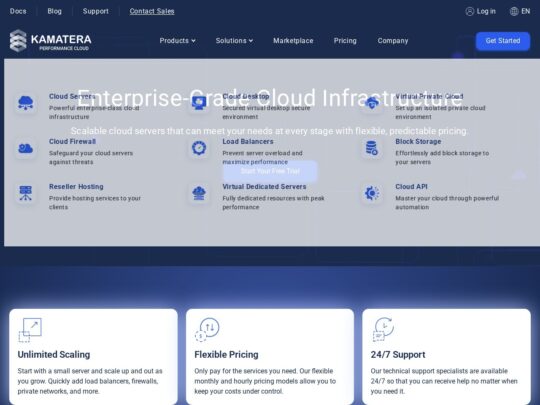
Task: Click 'Set up an isolated private cloud' description
Action: coord(440,112)
